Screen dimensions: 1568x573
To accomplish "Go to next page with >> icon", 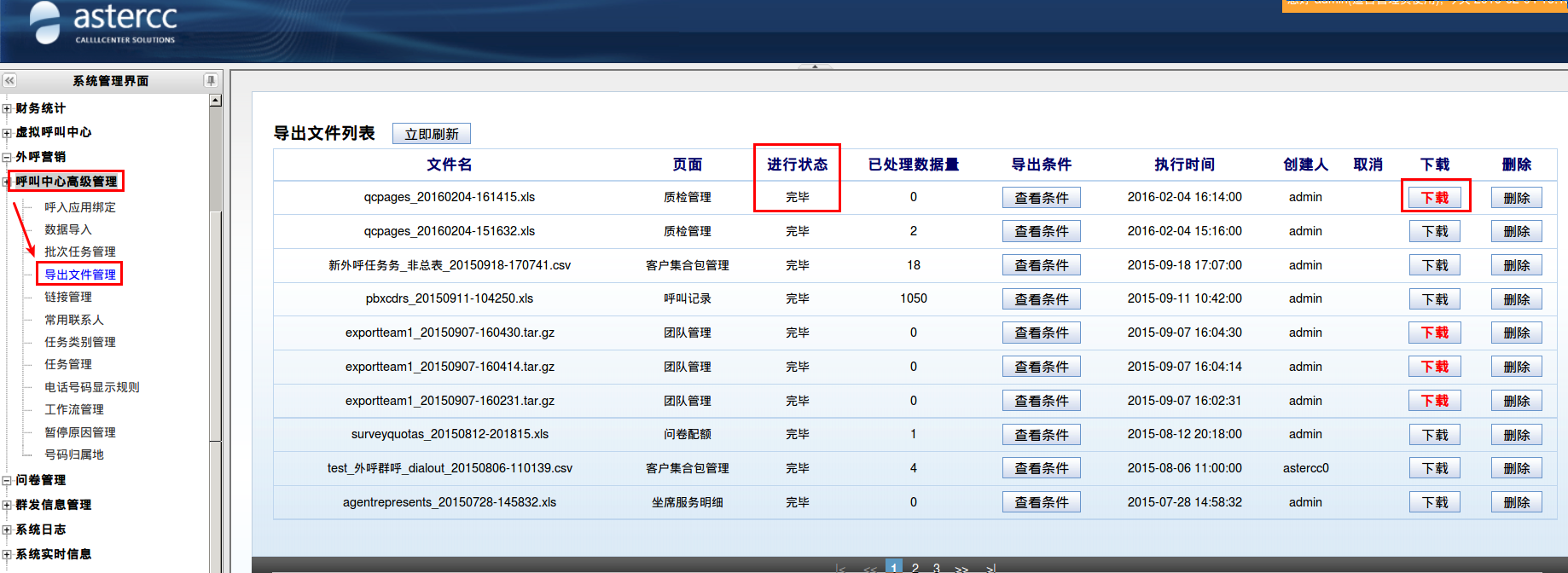I will click(961, 568).
